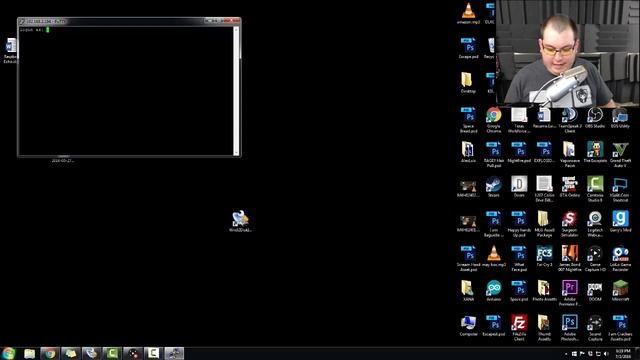
Task: Open The Escapists game shortcut
Action: tap(595, 153)
